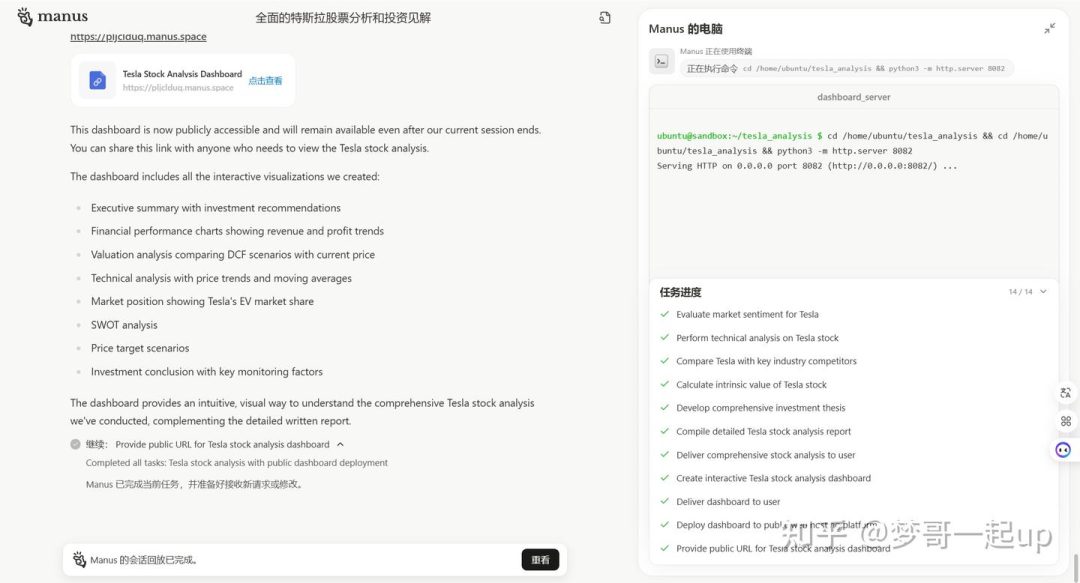Click the Manus icon in the replay finished bar

pyautogui.click(x=79, y=560)
